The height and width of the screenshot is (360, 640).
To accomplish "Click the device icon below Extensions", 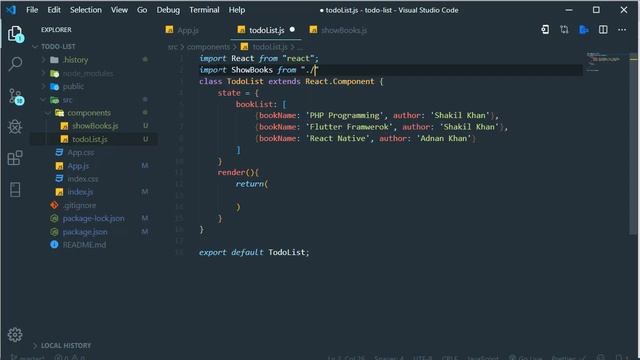I will coord(16,189).
